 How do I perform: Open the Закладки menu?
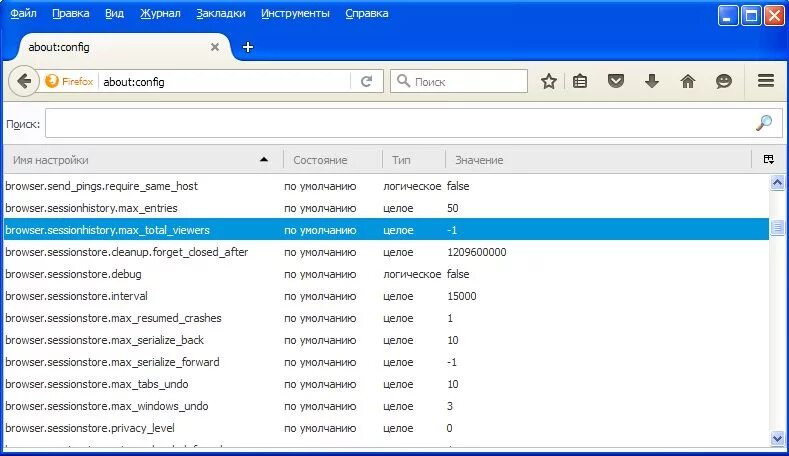(x=221, y=14)
